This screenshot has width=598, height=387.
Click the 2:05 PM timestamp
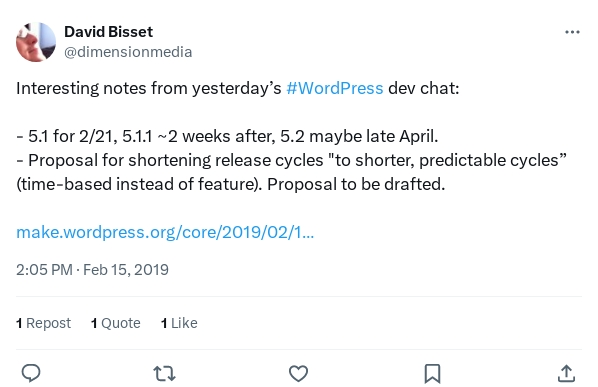tap(44, 270)
